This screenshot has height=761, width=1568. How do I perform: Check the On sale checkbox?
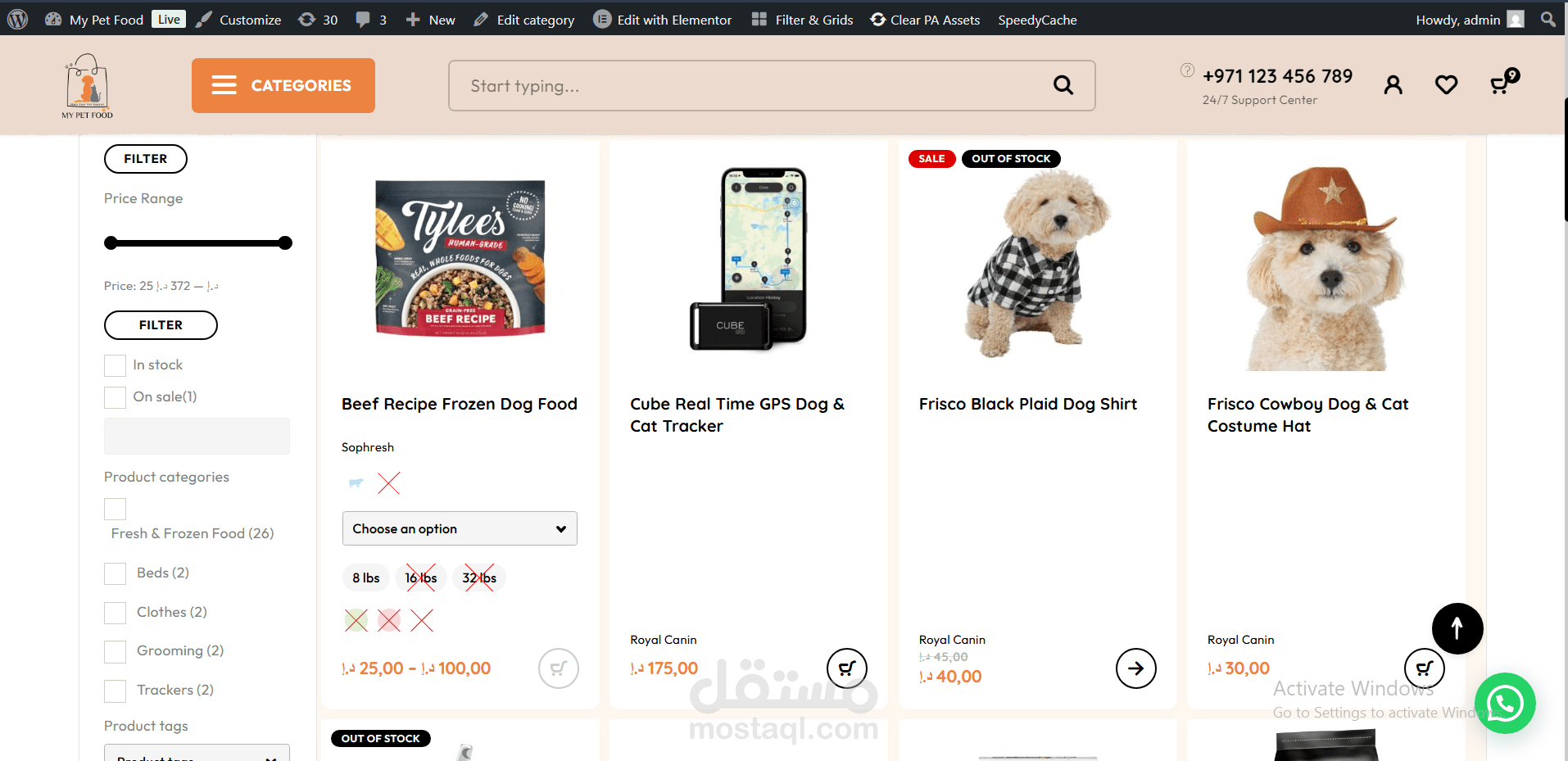(115, 397)
